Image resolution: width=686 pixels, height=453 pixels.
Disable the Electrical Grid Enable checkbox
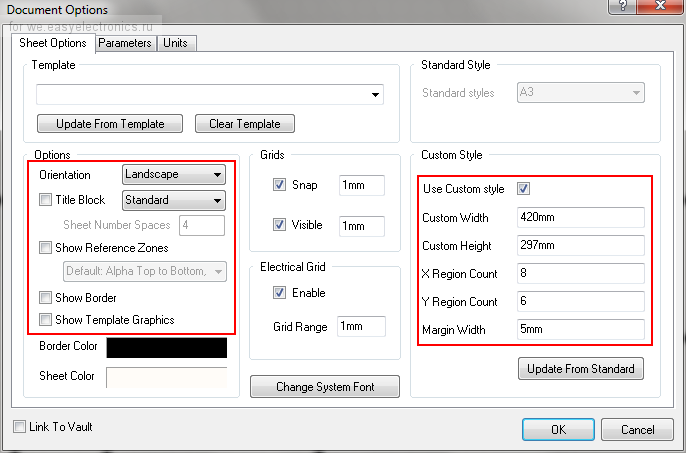(280, 293)
